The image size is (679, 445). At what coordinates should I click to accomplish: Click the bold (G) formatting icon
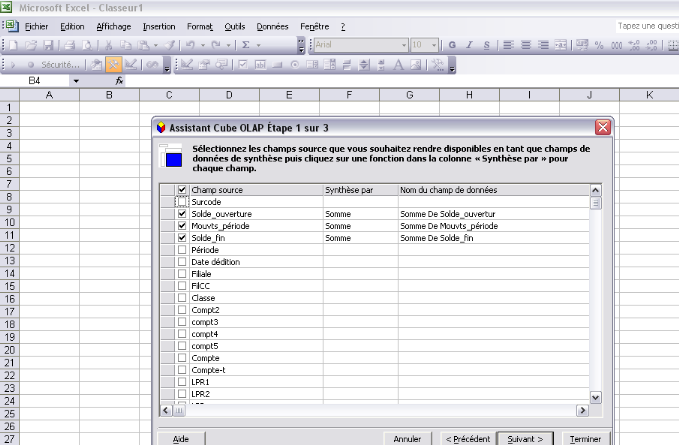pyautogui.click(x=453, y=45)
